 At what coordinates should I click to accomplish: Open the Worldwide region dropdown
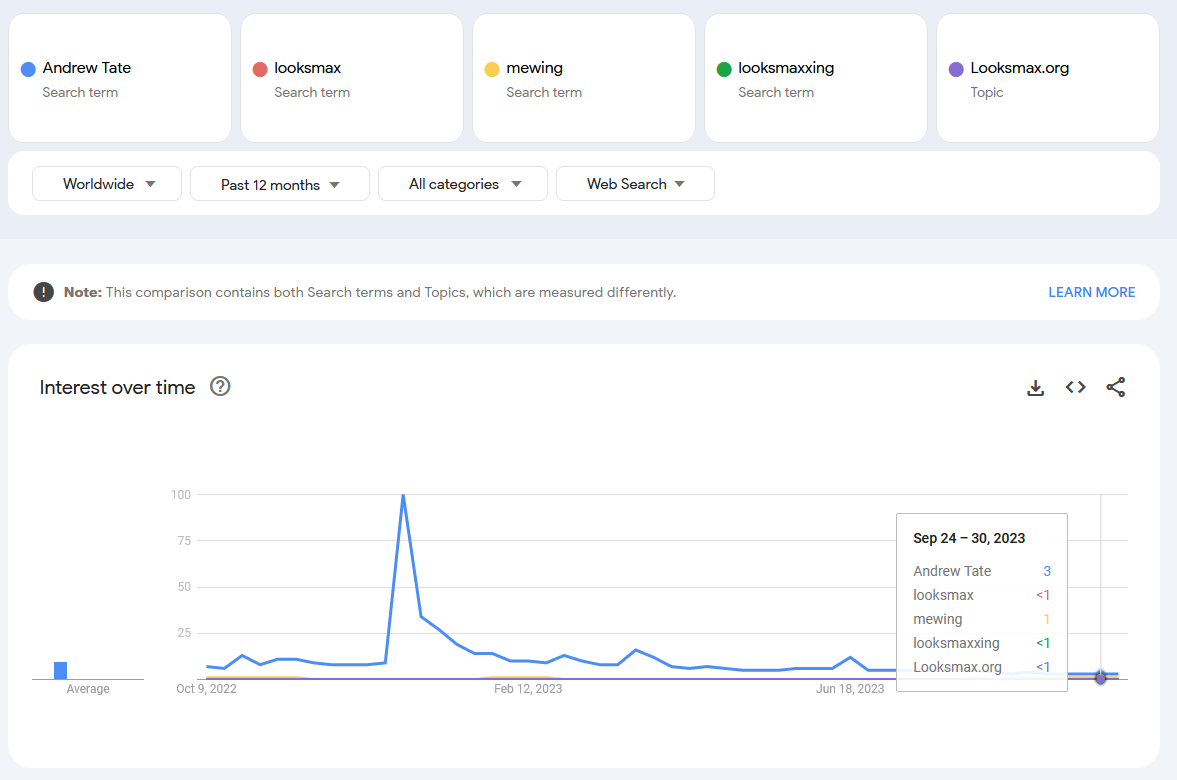107,184
